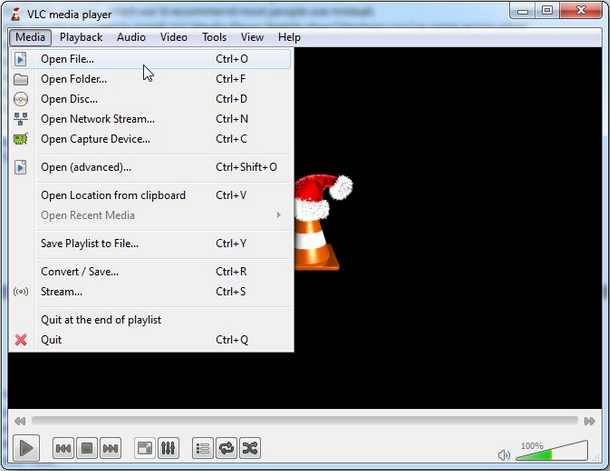Stop playback with the stop button
This screenshot has height=471, width=610.
[x=87, y=448]
